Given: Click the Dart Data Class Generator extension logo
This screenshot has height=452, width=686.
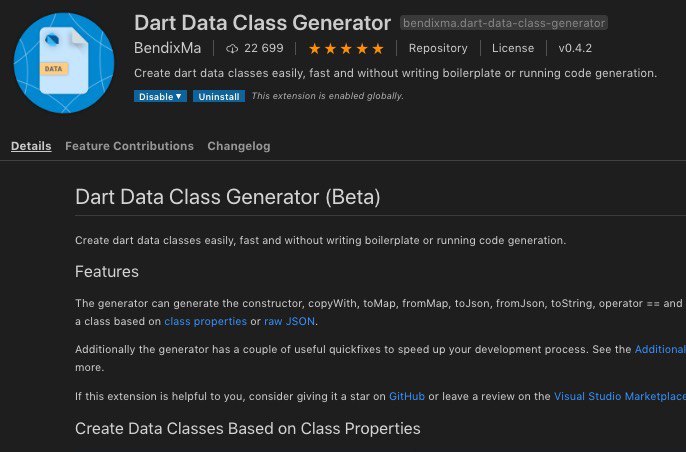Looking at the screenshot, I should pos(64,63).
